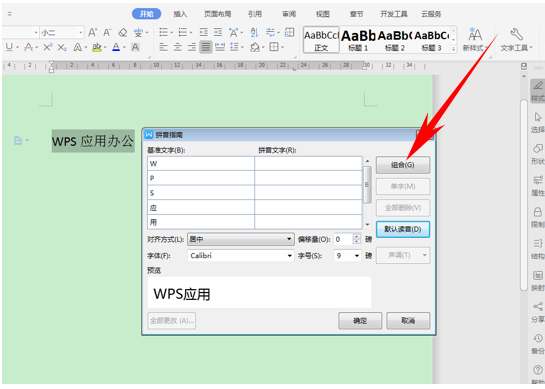The image size is (545, 389).
Task: Switch to the 引用 tab
Action: click(x=254, y=14)
